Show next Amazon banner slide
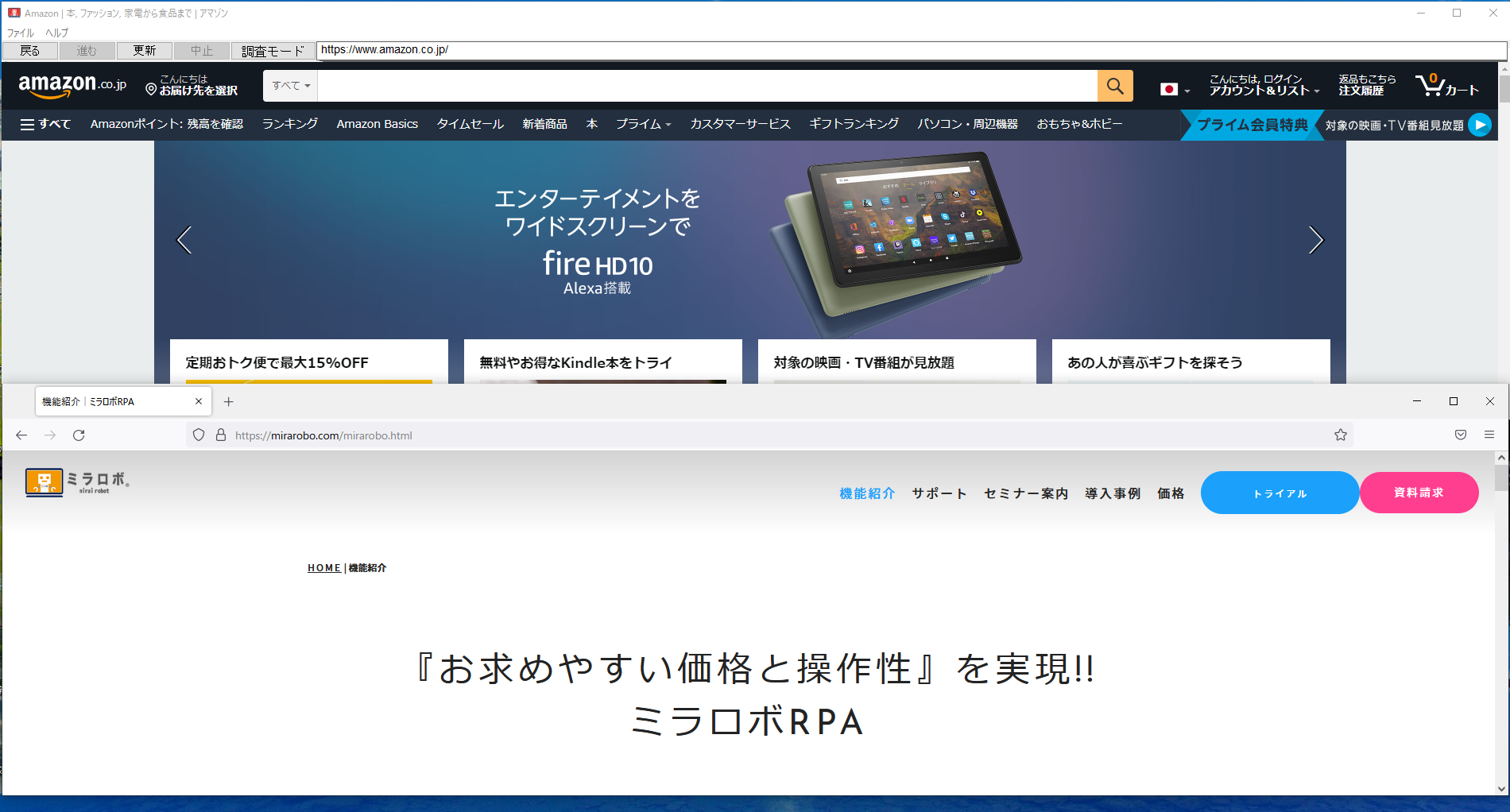Image resolution: width=1510 pixels, height=812 pixels. [1316, 240]
